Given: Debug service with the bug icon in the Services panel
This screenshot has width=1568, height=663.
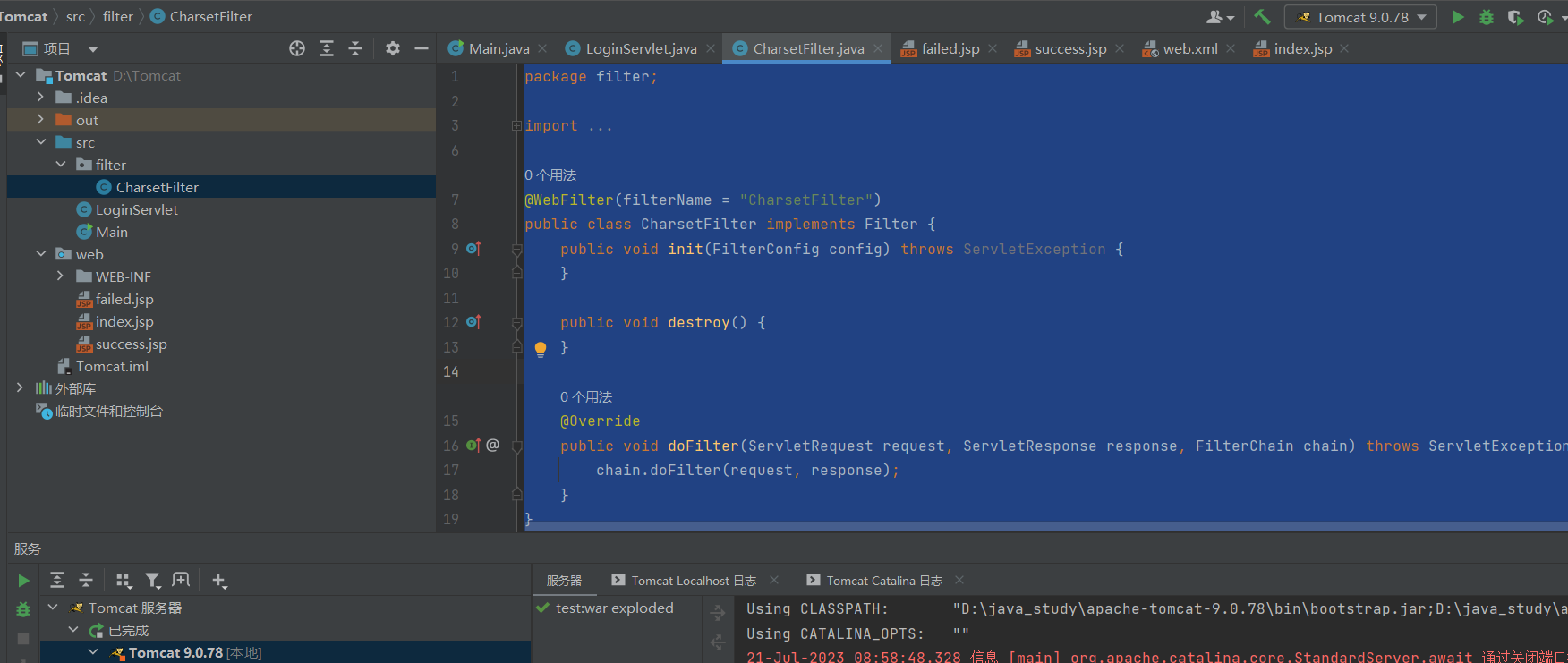Looking at the screenshot, I should 23,609.
